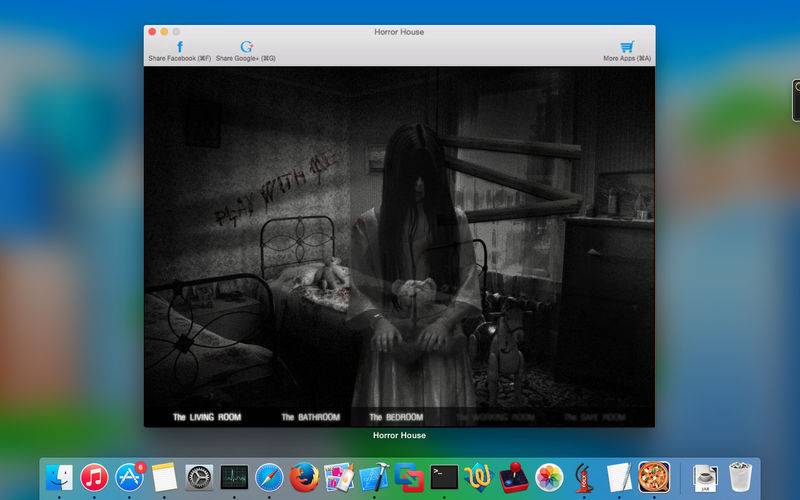Open the App Store with badge
This screenshot has width=800, height=500.
(x=130, y=478)
